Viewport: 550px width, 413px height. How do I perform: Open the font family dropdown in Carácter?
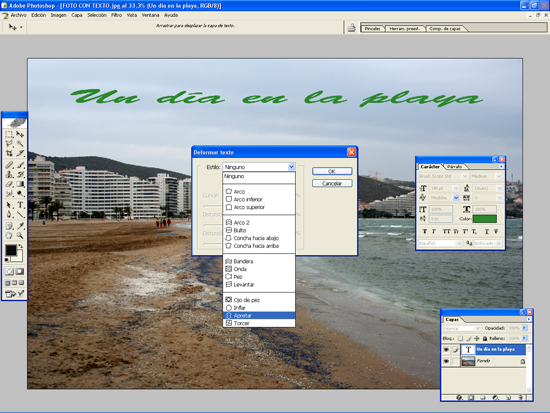(464, 176)
